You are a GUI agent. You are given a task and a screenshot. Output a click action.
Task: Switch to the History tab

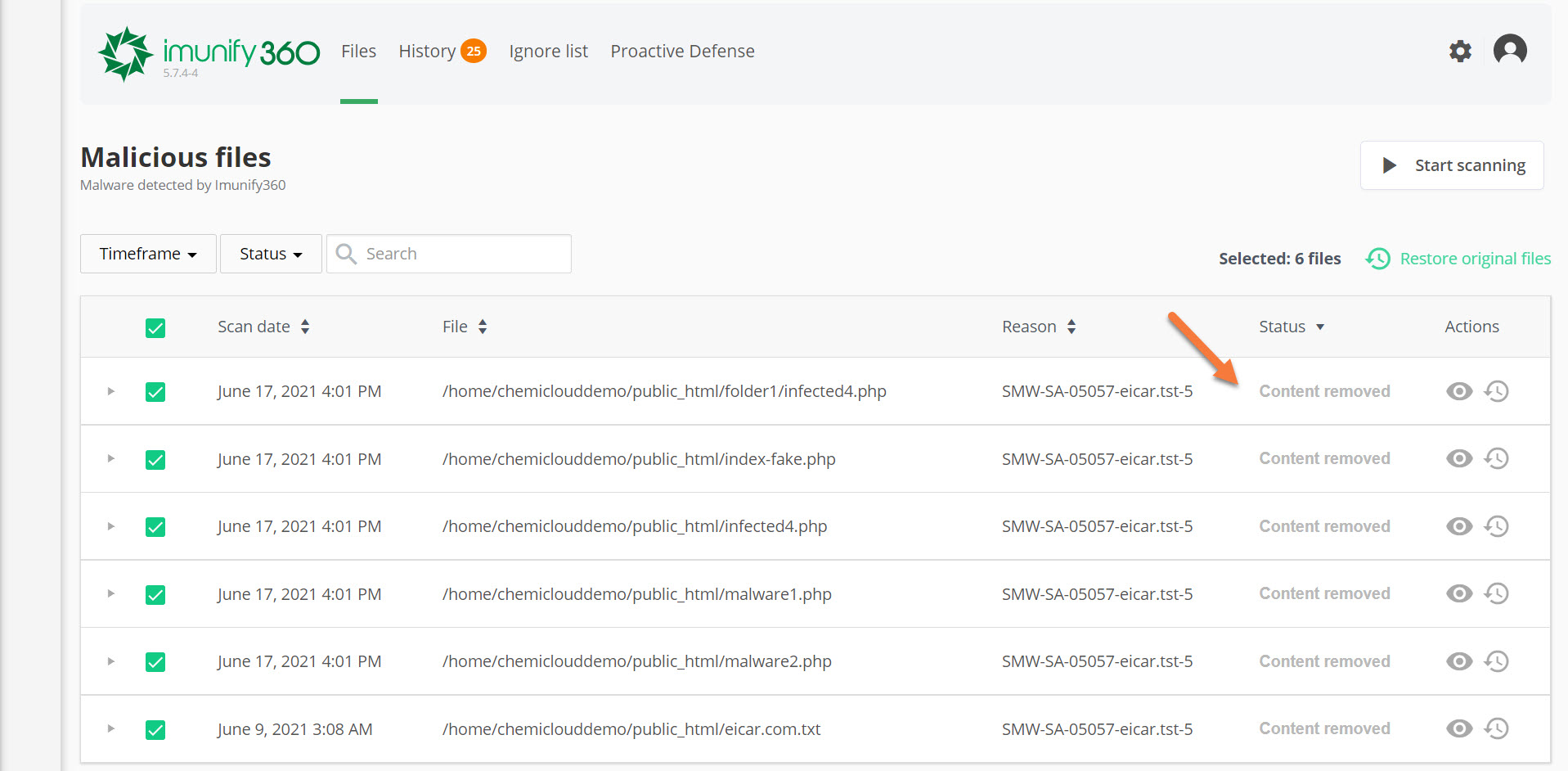coord(426,51)
